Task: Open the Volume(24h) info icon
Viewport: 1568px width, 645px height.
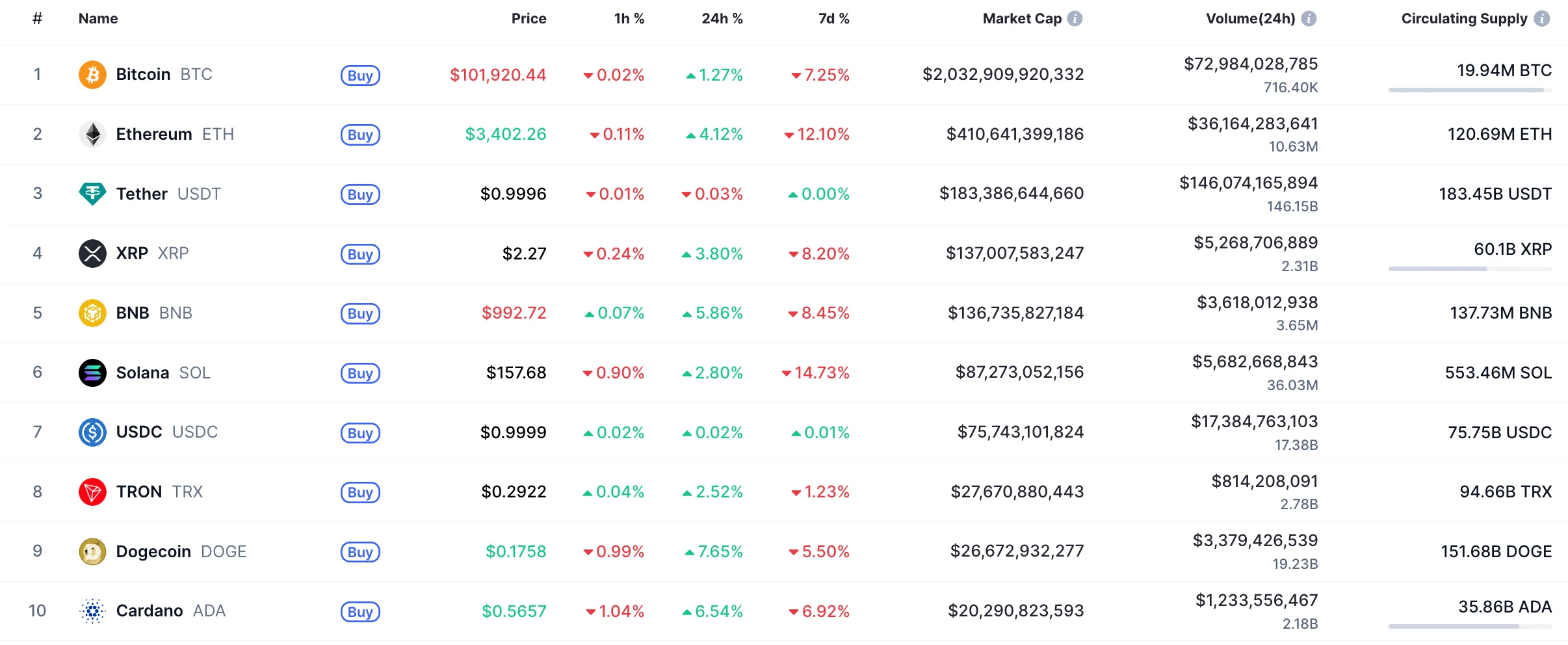Action: click(1309, 19)
